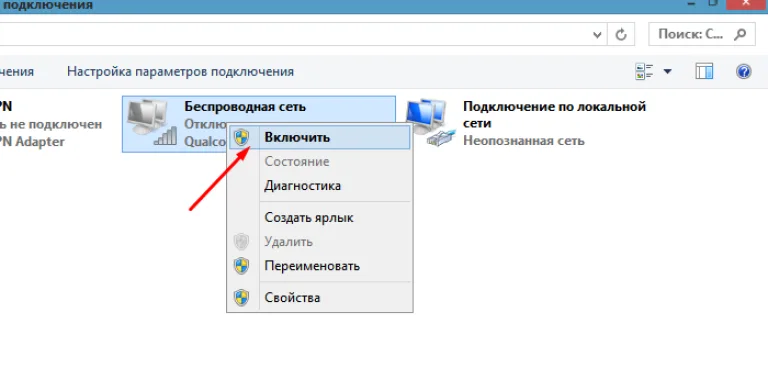Select the Подключение по локальной сети icon
The width and height of the screenshot is (768, 379).
coord(431,122)
